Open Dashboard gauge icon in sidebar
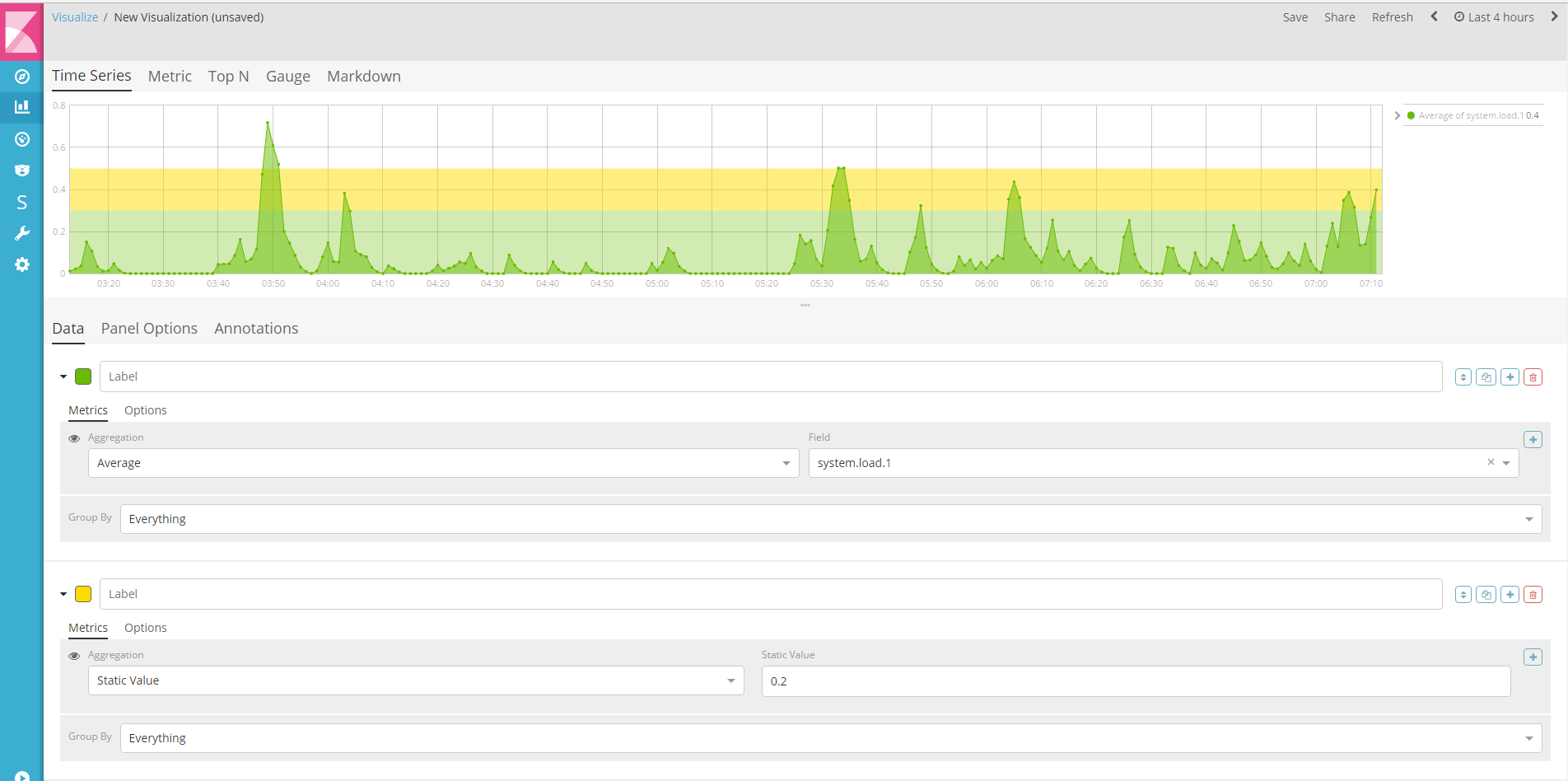Screen dimensions: 1568x781 pyautogui.click(x=22, y=139)
